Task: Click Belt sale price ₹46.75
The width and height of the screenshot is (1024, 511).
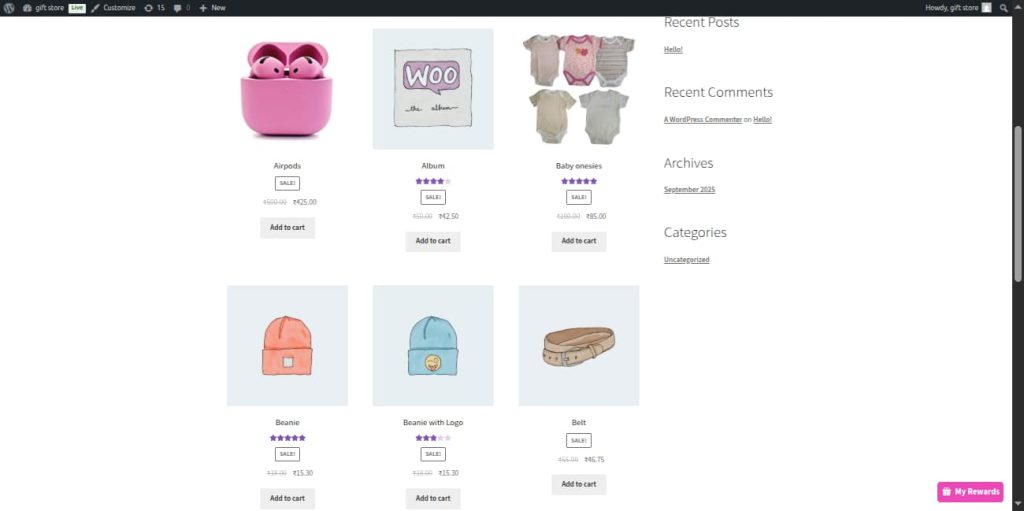Action: [x=594, y=459]
